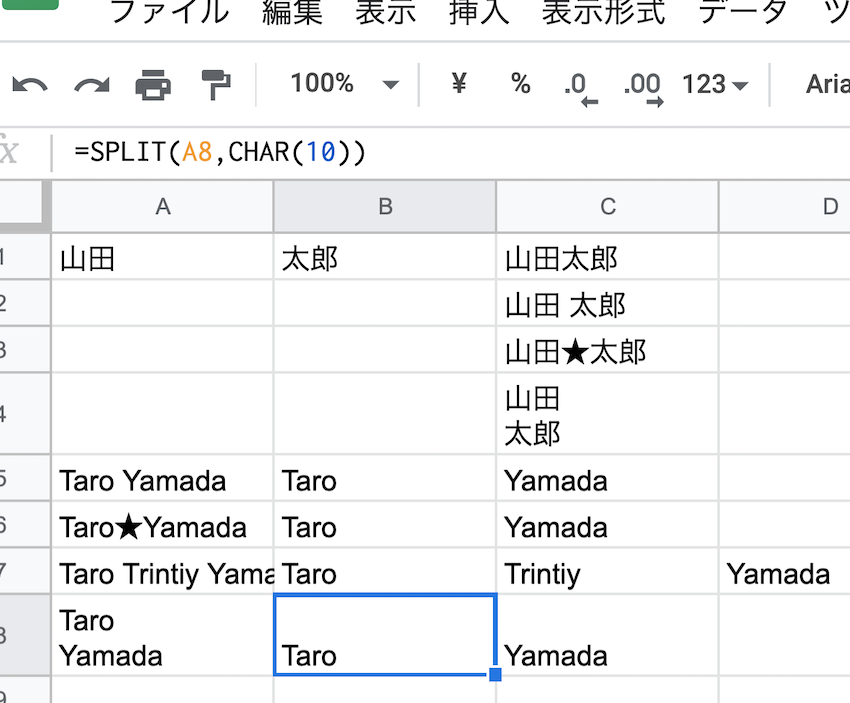Select cell containing Trintiy
The width and height of the screenshot is (850, 703).
pos(607,574)
